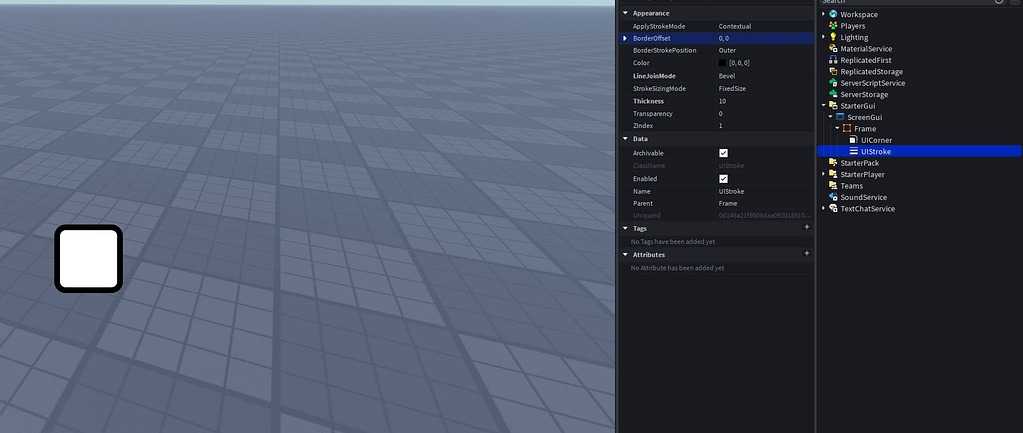Image resolution: width=1023 pixels, height=433 pixels.
Task: Click the Lighting lightbulb icon
Action: (833, 37)
